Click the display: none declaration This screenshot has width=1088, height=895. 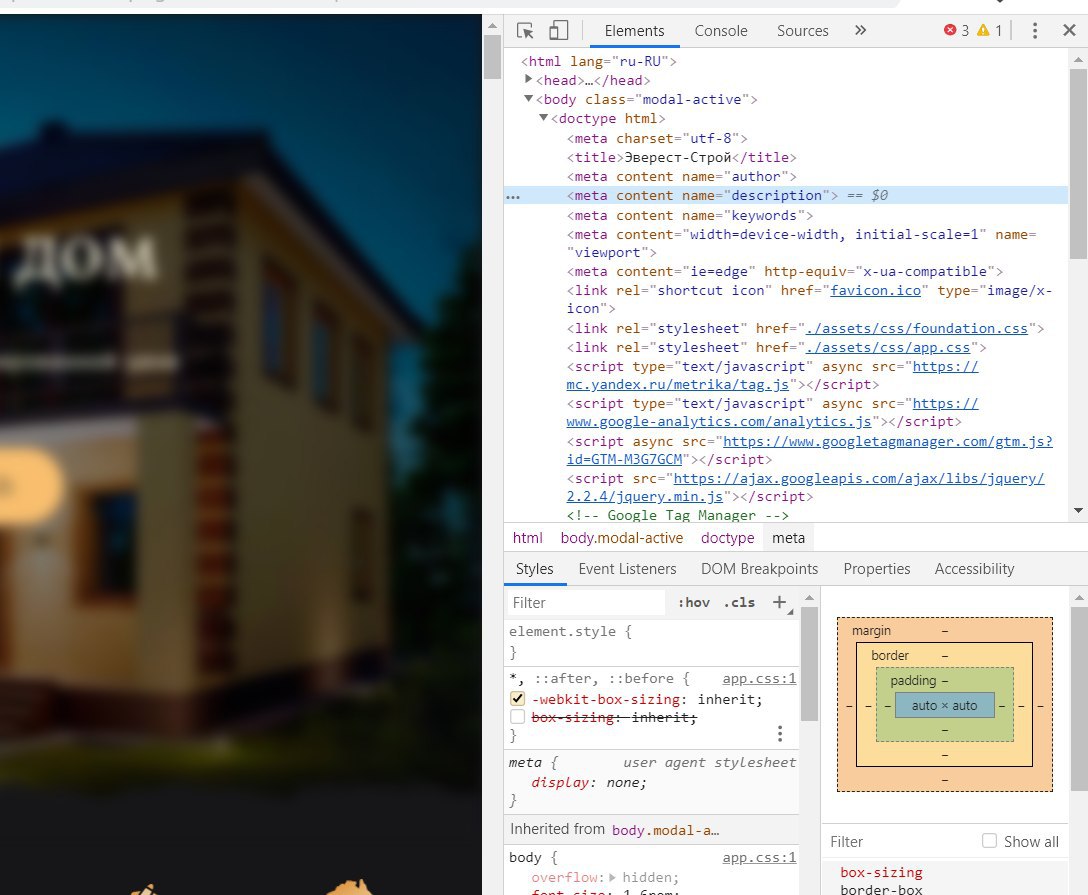coord(588,783)
